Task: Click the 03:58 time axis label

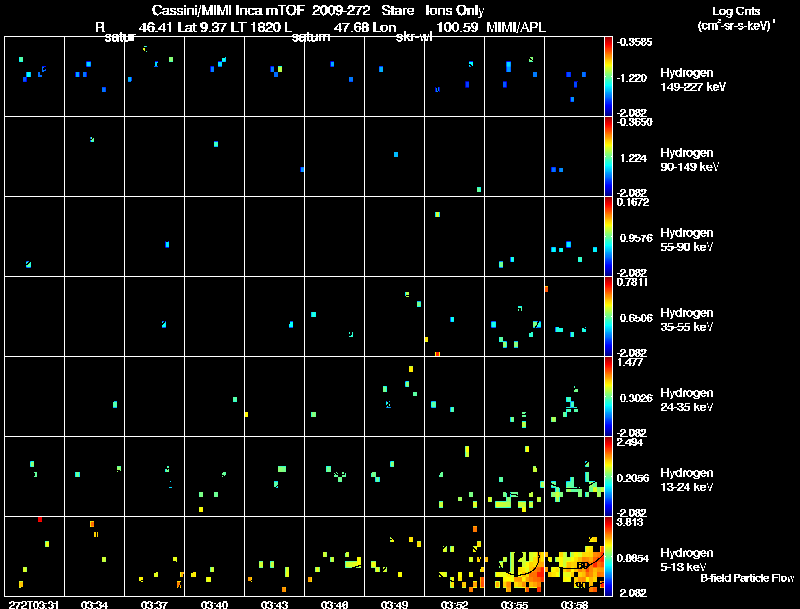Action: click(574, 605)
